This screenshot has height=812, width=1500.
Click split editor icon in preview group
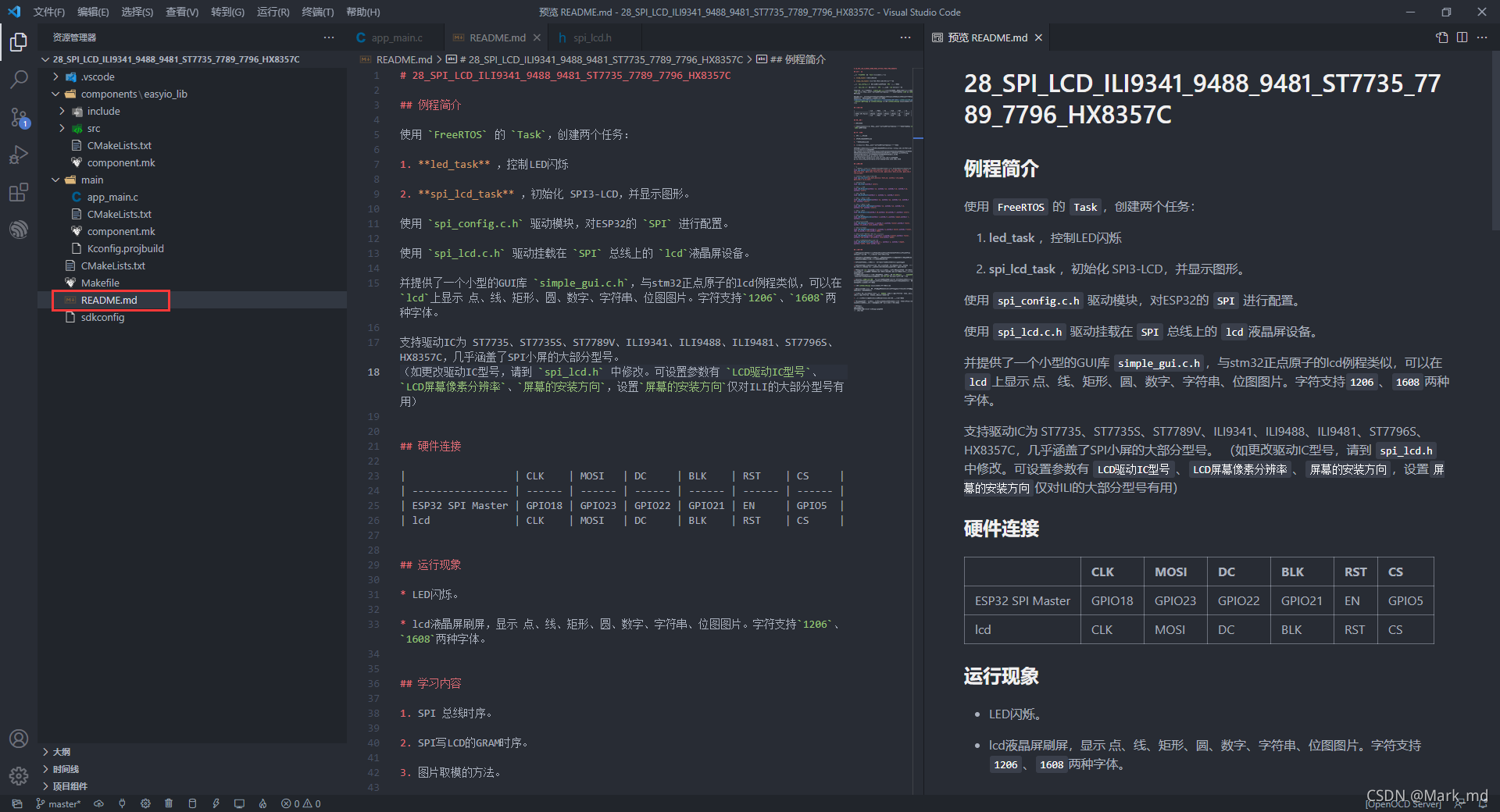pos(1462,37)
